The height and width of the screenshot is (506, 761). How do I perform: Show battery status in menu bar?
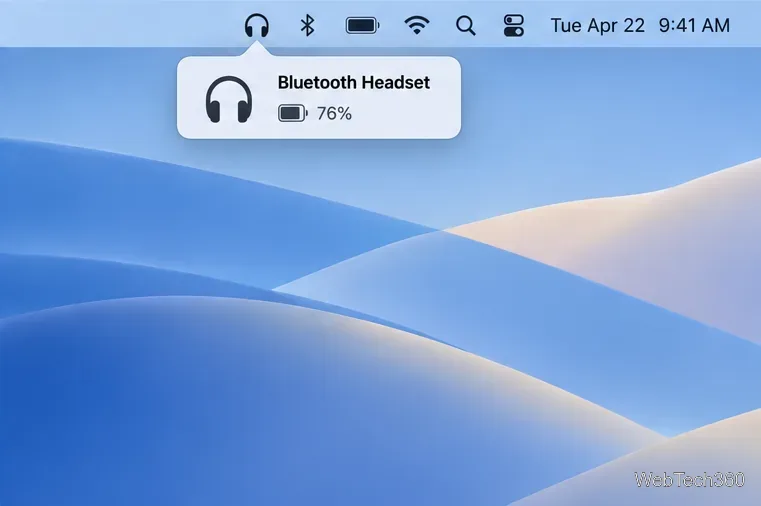pos(363,25)
